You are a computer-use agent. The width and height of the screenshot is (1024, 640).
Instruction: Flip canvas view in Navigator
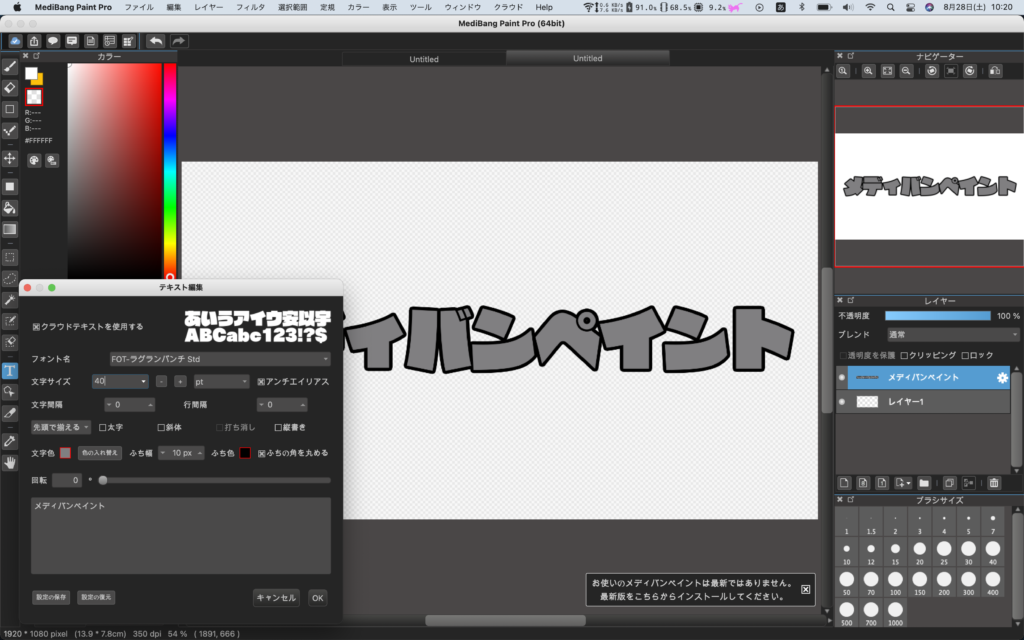pyautogui.click(x=995, y=71)
